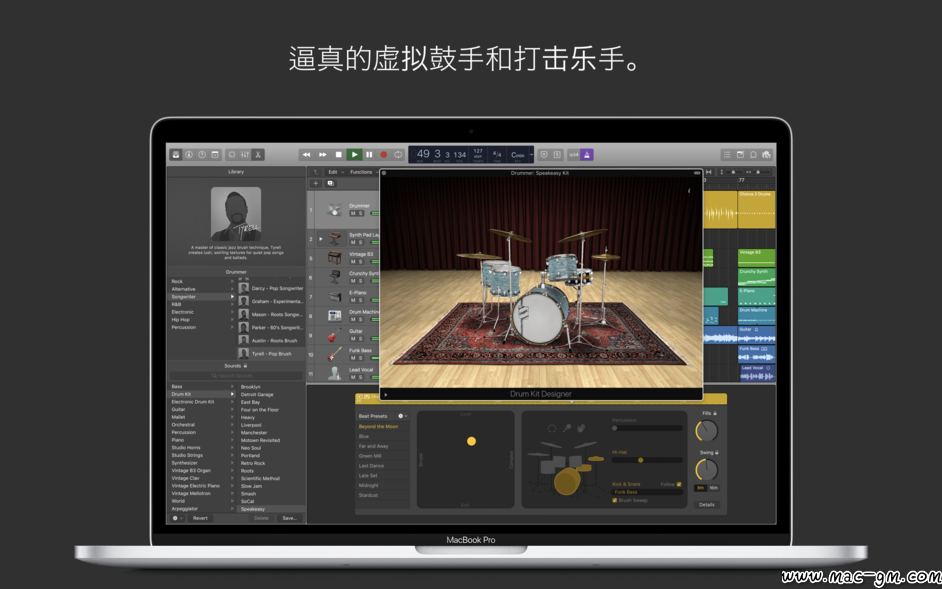Toggle the count-in 1234 button

pos(574,154)
